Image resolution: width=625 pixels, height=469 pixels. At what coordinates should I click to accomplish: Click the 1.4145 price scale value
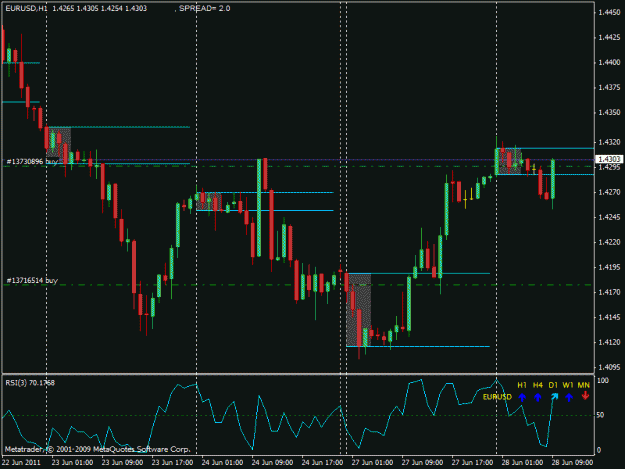(x=609, y=318)
